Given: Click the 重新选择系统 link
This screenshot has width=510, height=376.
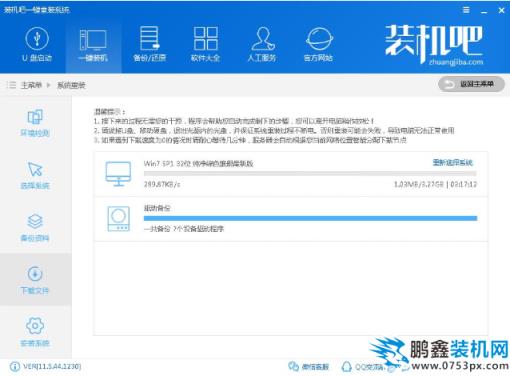Looking at the screenshot, I should tap(453, 162).
